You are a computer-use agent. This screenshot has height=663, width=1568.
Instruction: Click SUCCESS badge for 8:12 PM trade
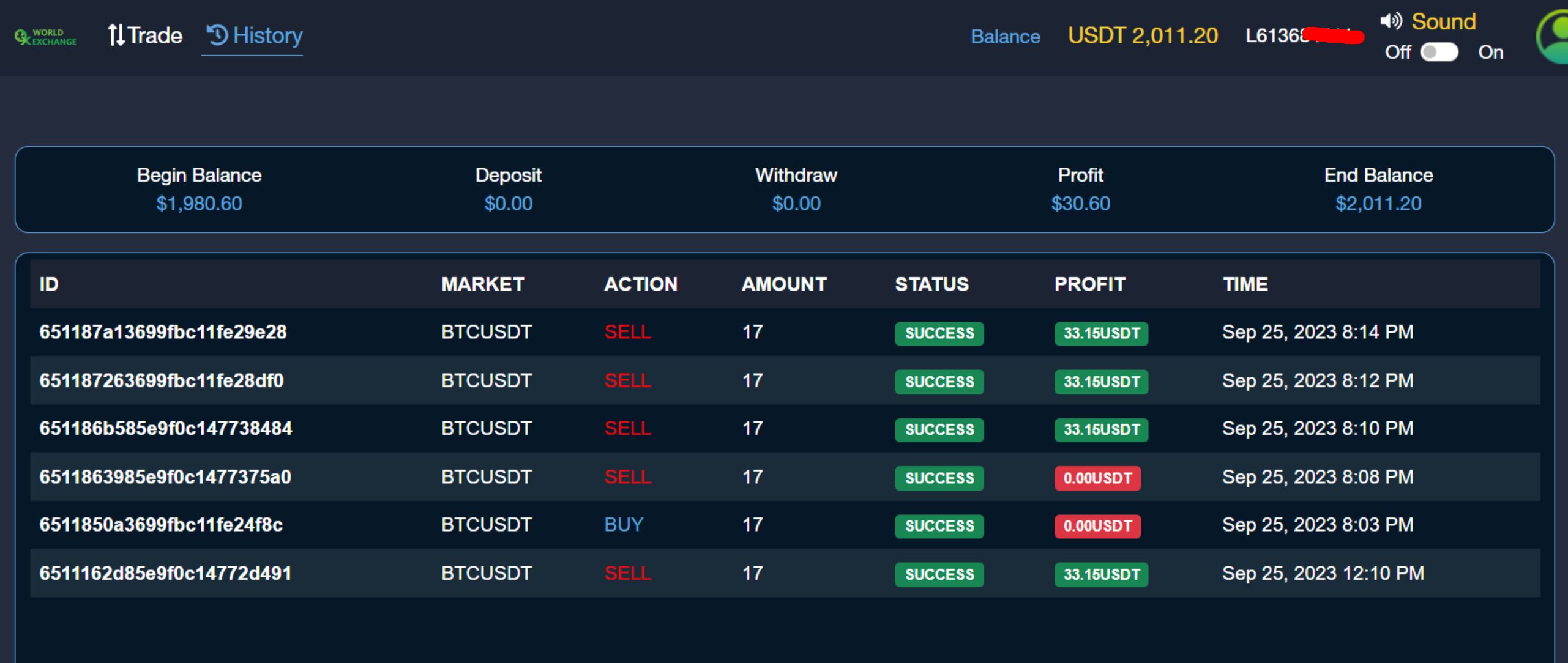coord(939,382)
